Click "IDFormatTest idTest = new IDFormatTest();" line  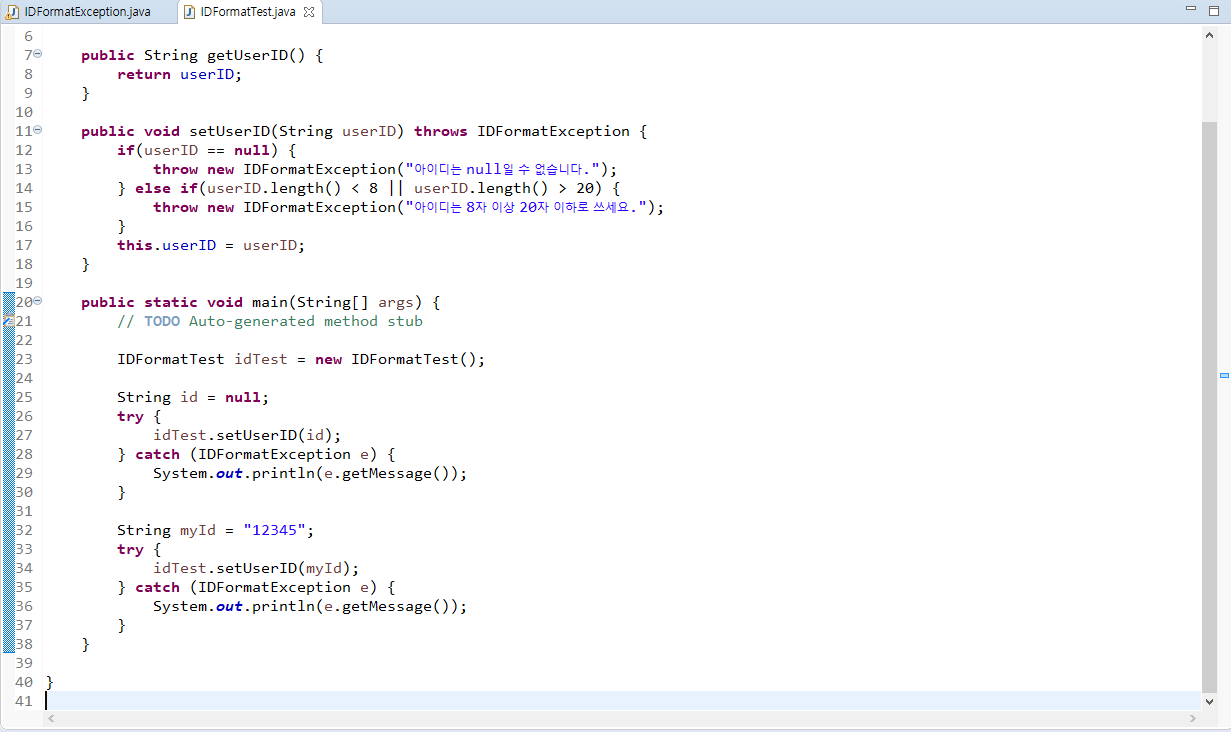coord(301,359)
